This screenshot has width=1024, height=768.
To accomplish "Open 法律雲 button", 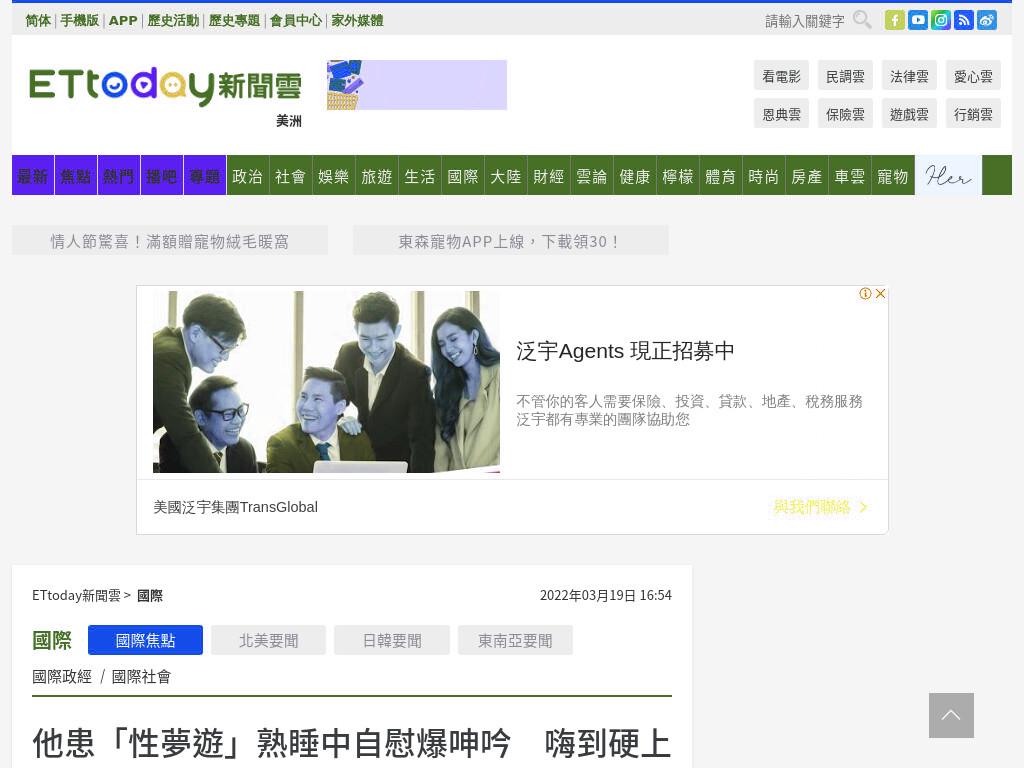I will tap(910, 76).
